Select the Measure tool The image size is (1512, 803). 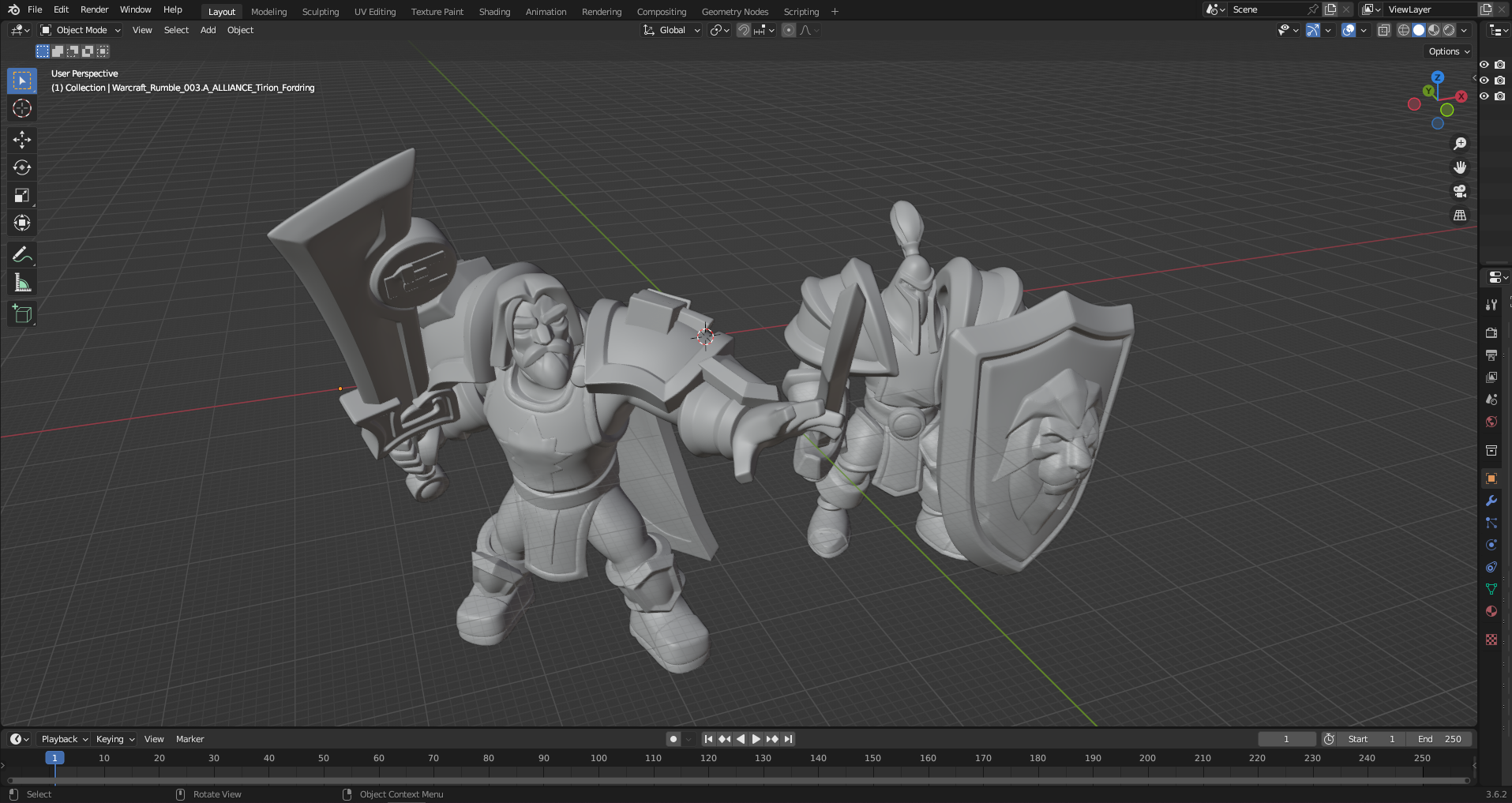tap(22, 283)
